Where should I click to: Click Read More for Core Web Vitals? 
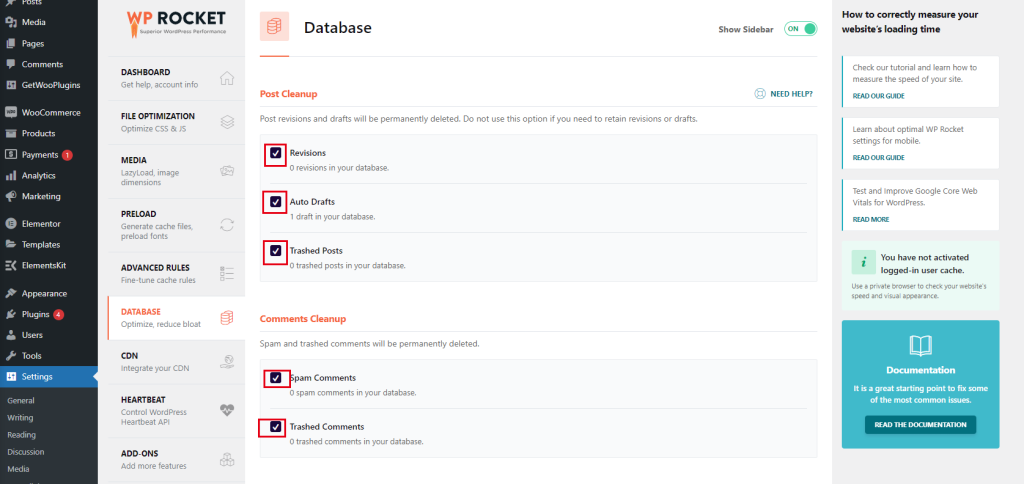[871, 219]
